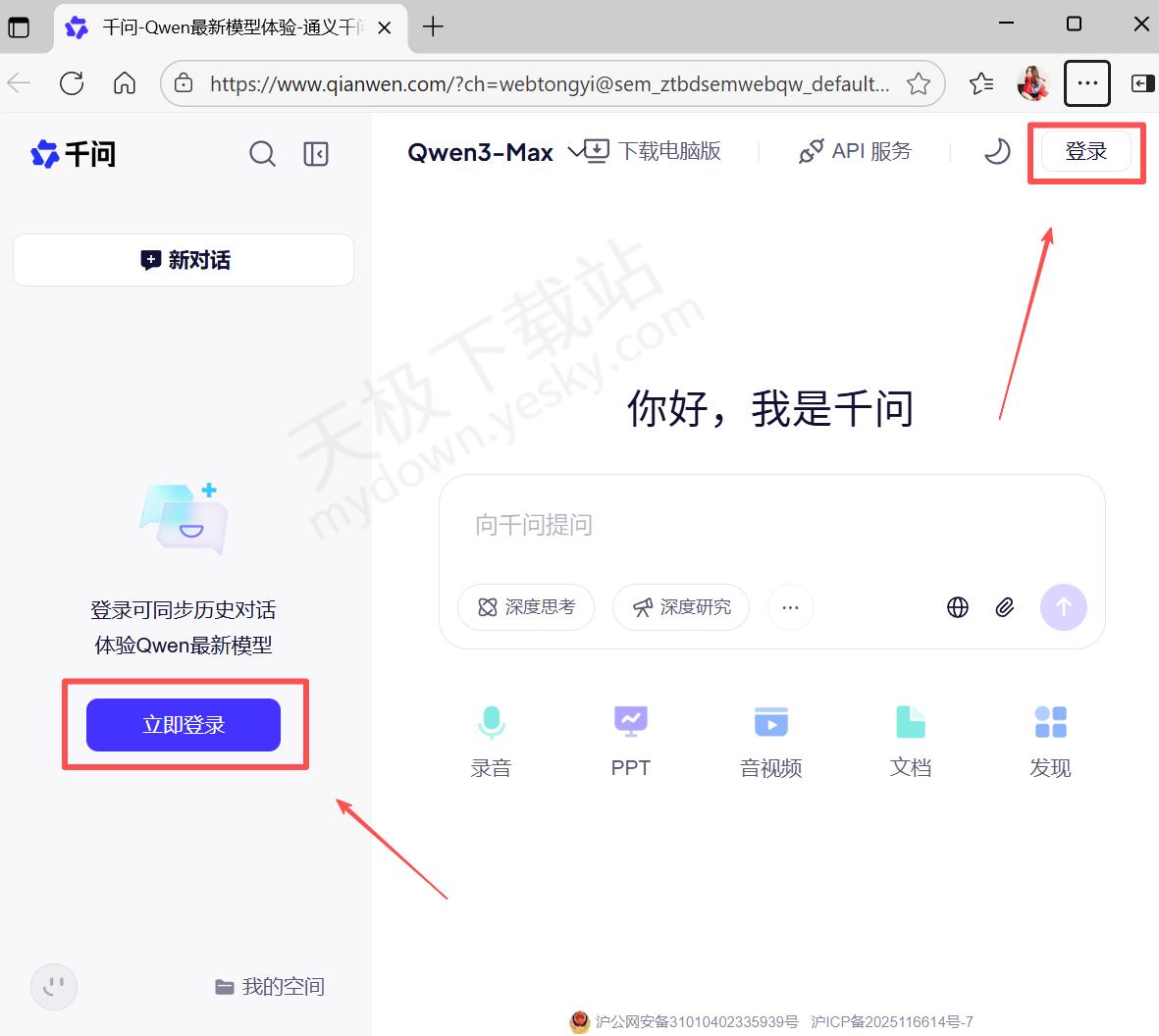Click the attachment paperclip icon
Screen dimensions: 1159x1036
[x=1004, y=607]
